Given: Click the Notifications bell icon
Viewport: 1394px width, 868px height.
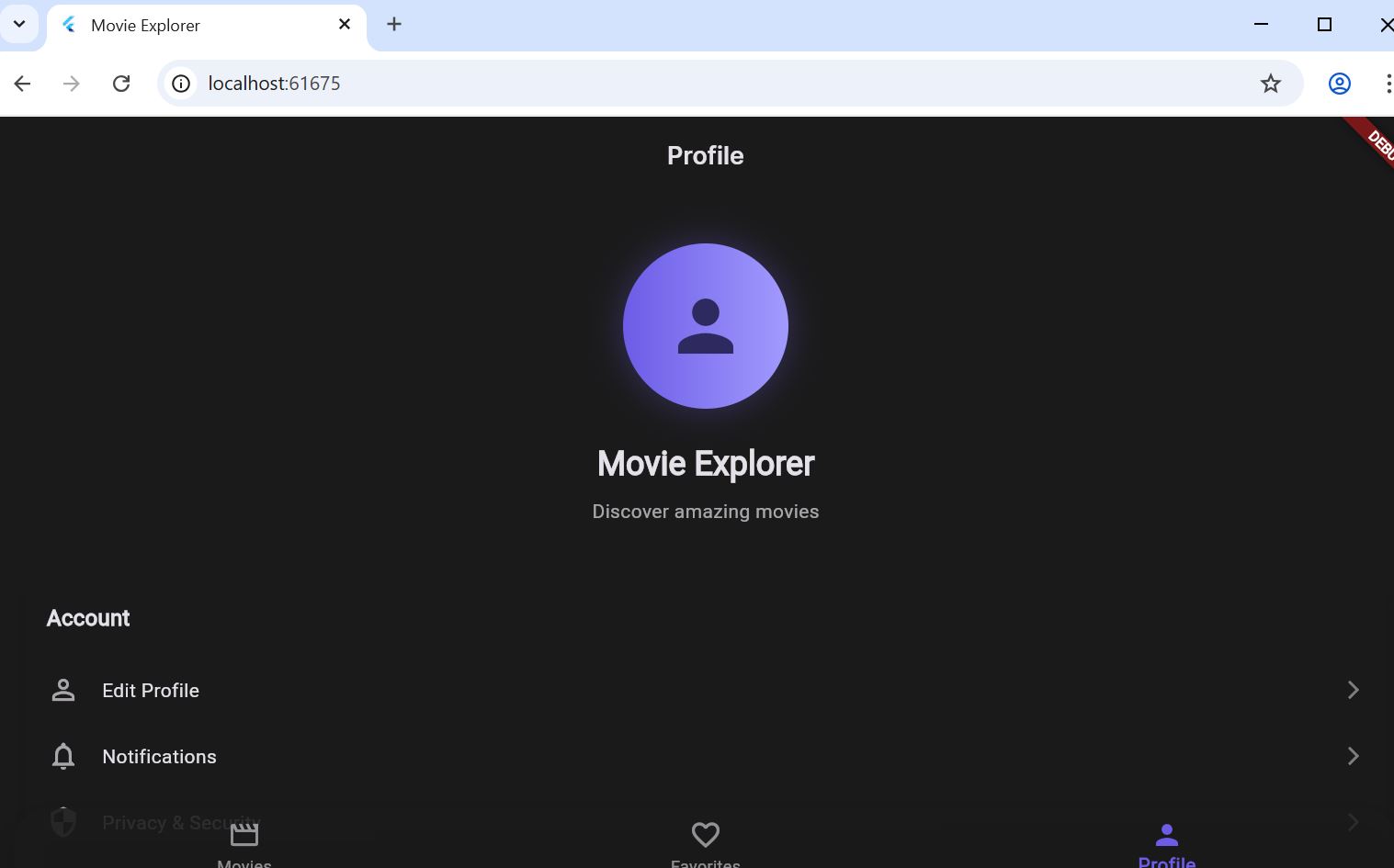Looking at the screenshot, I should click(x=62, y=756).
